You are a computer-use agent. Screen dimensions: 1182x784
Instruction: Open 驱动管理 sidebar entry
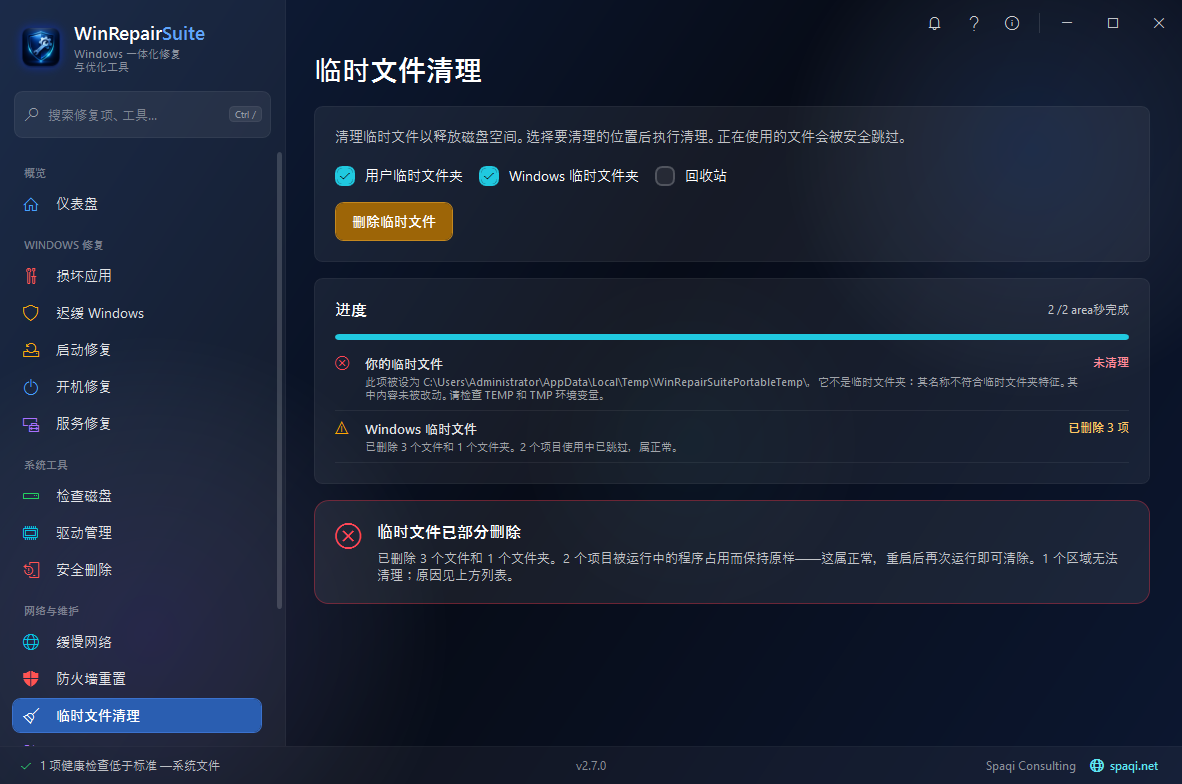[137, 533]
